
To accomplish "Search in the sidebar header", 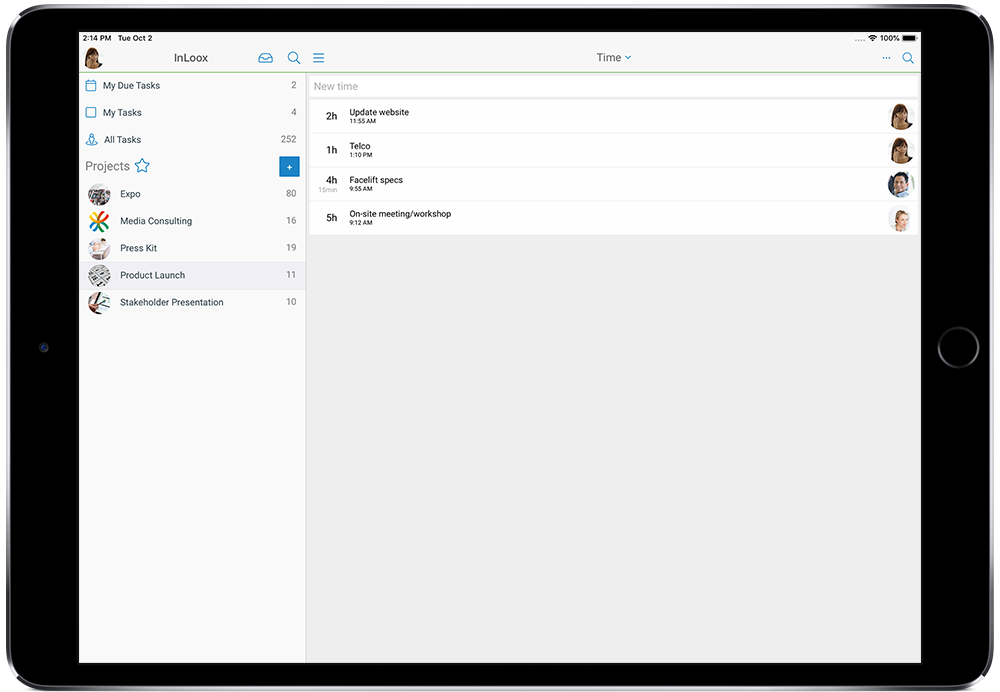I will (x=293, y=58).
